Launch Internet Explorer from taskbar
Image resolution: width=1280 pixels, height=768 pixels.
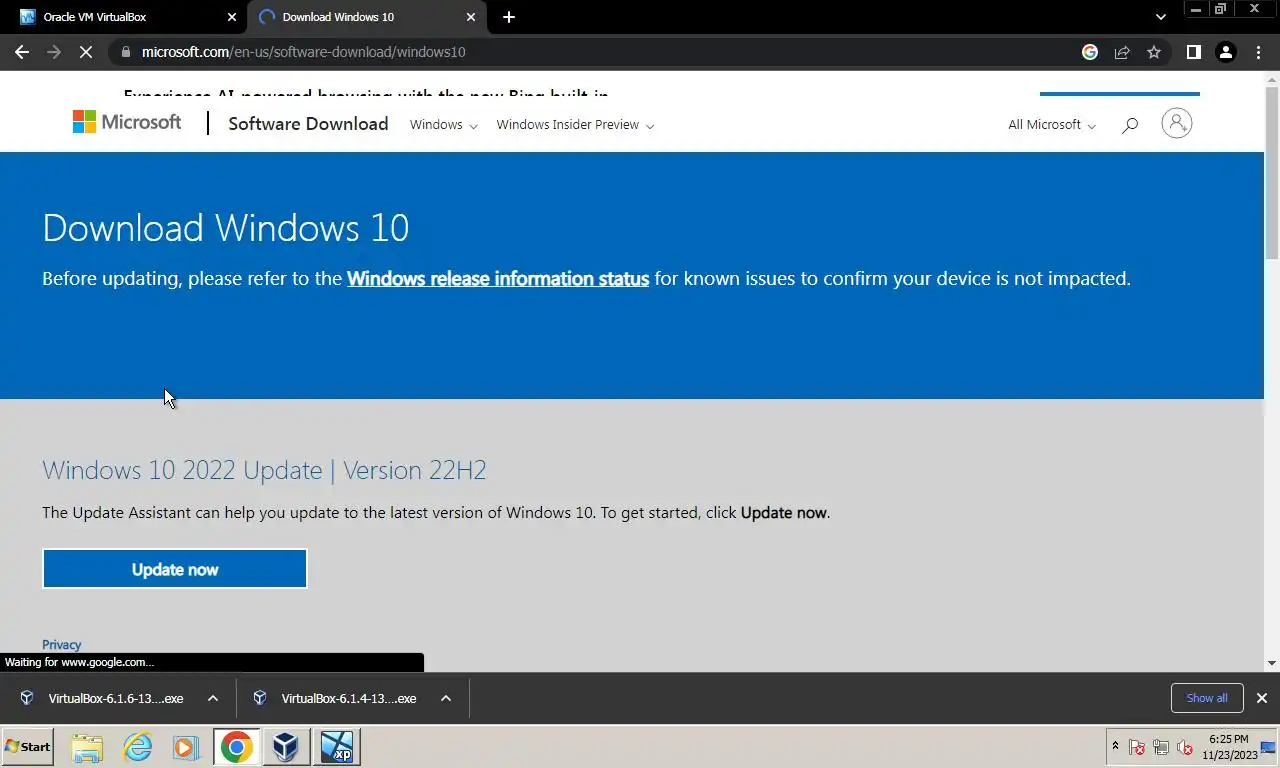pyautogui.click(x=137, y=747)
